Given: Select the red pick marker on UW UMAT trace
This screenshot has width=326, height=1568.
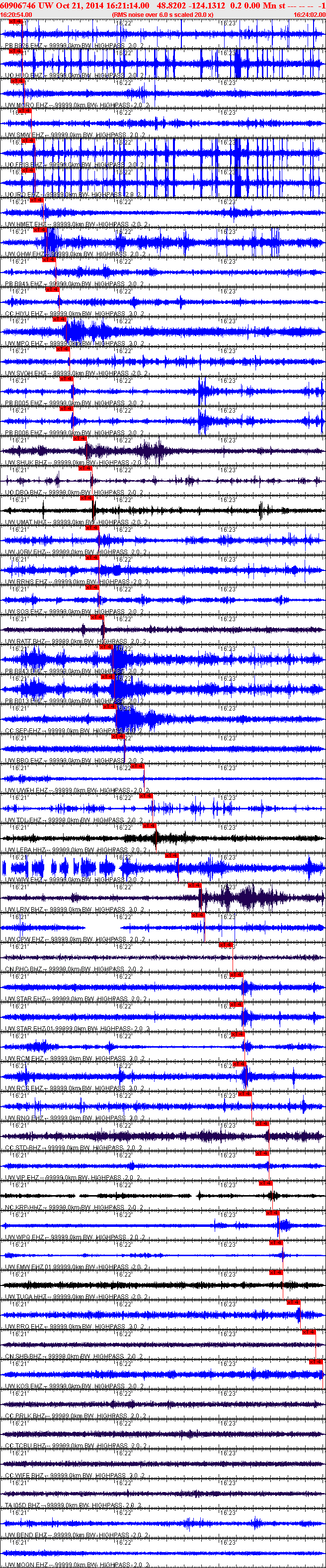Looking at the screenshot, I should (x=86, y=498).
